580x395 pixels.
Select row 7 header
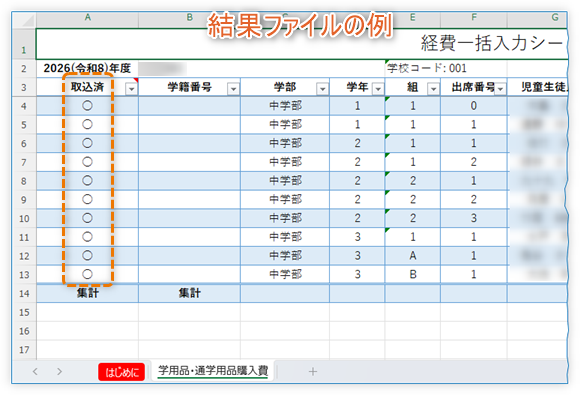click(x=24, y=162)
